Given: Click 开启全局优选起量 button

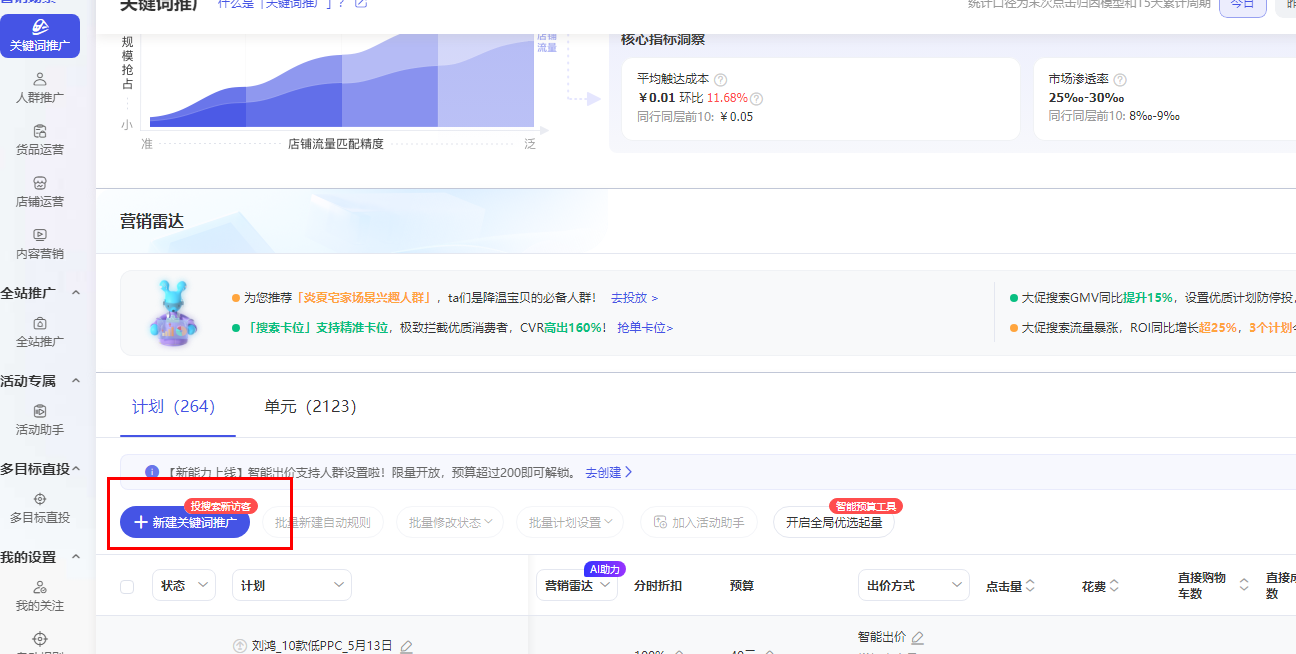Looking at the screenshot, I should click(833, 522).
